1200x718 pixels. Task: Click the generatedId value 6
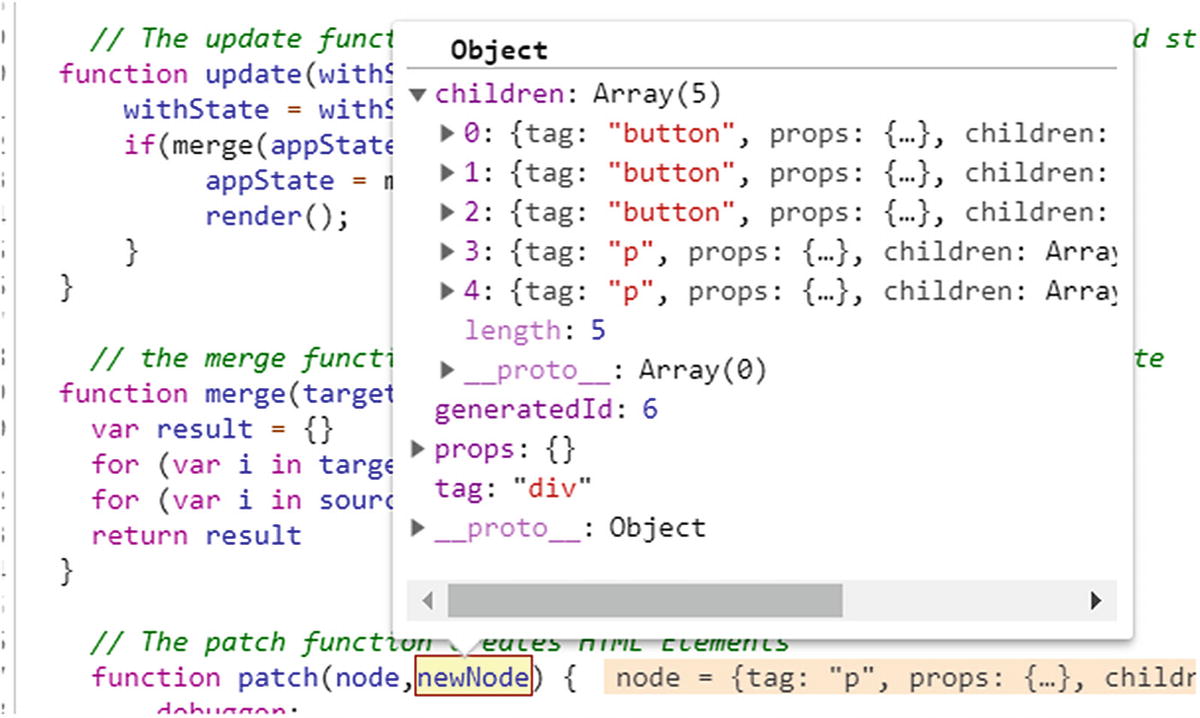649,409
